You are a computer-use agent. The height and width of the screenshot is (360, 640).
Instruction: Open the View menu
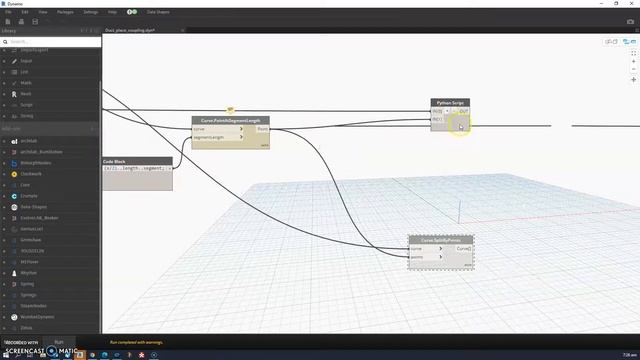click(x=43, y=12)
